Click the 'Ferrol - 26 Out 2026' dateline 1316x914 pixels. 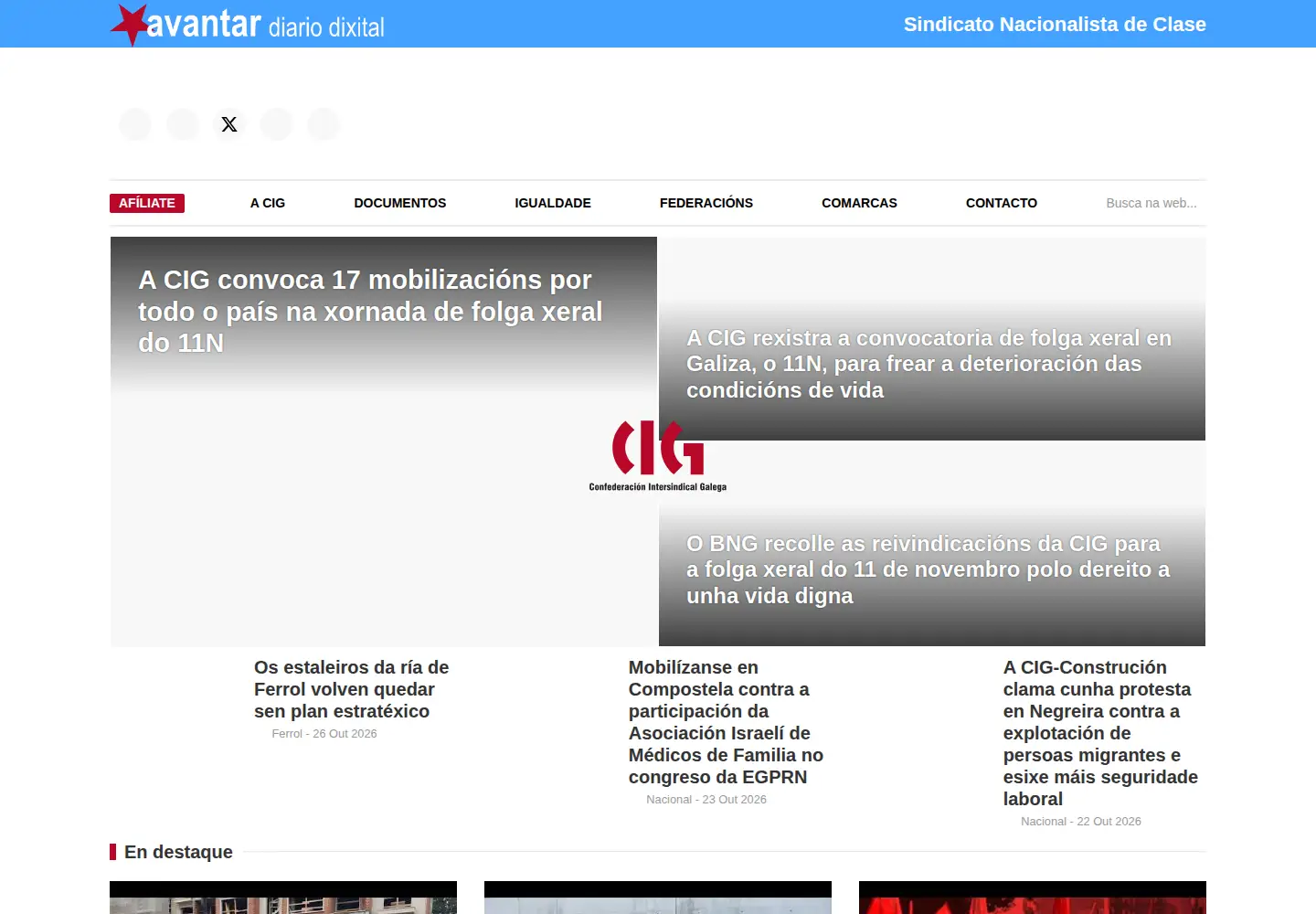click(x=324, y=734)
